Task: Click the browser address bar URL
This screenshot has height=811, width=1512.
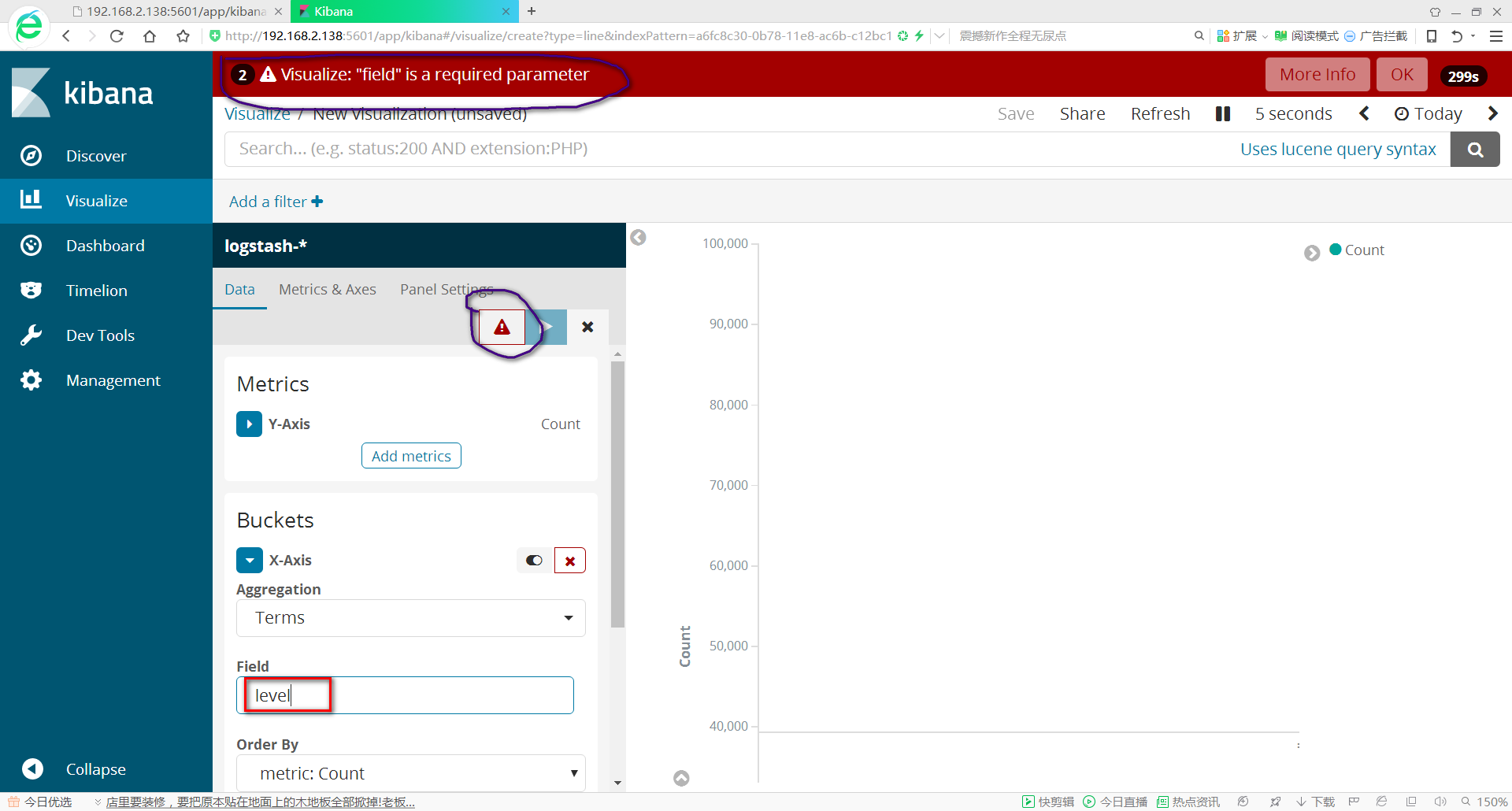Action: click(558, 36)
